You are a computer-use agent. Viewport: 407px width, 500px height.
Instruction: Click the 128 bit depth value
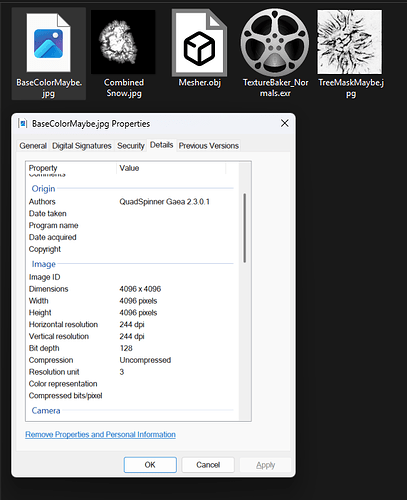pyautogui.click(x=126, y=348)
